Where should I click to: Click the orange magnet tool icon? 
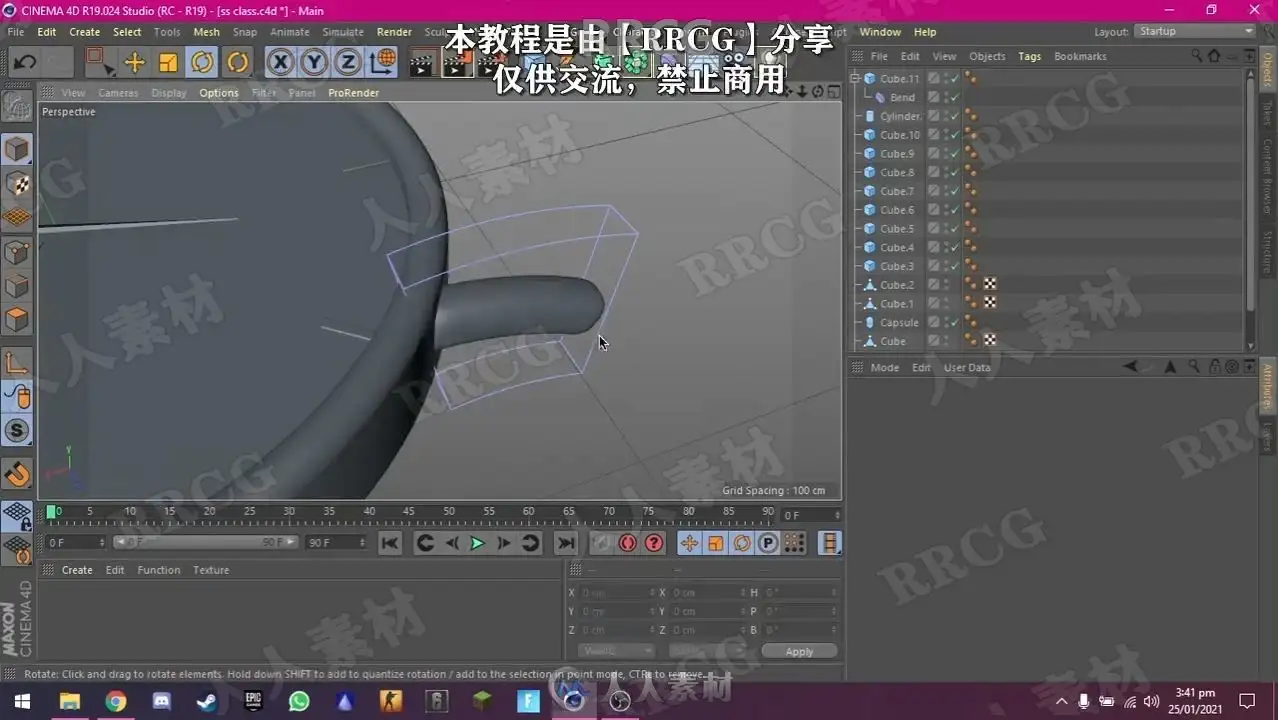17,474
